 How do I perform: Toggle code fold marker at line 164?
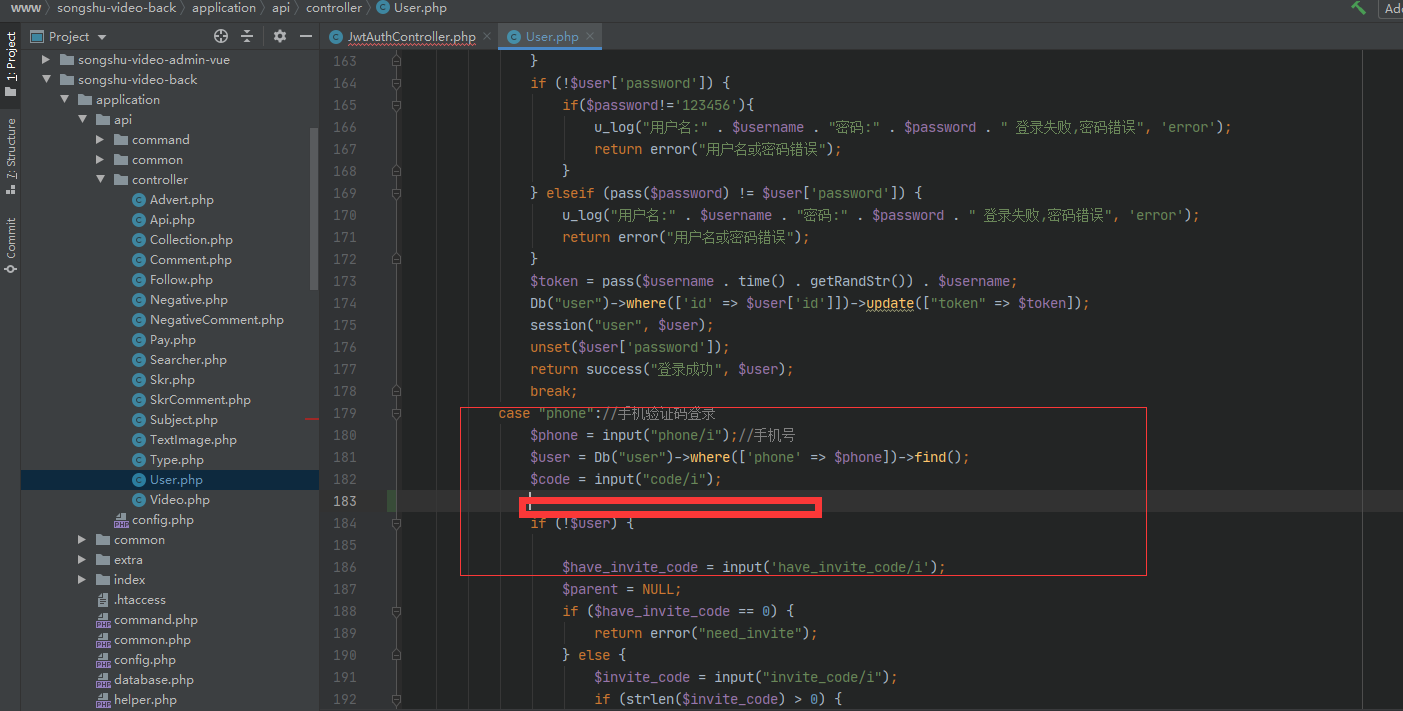(x=397, y=83)
